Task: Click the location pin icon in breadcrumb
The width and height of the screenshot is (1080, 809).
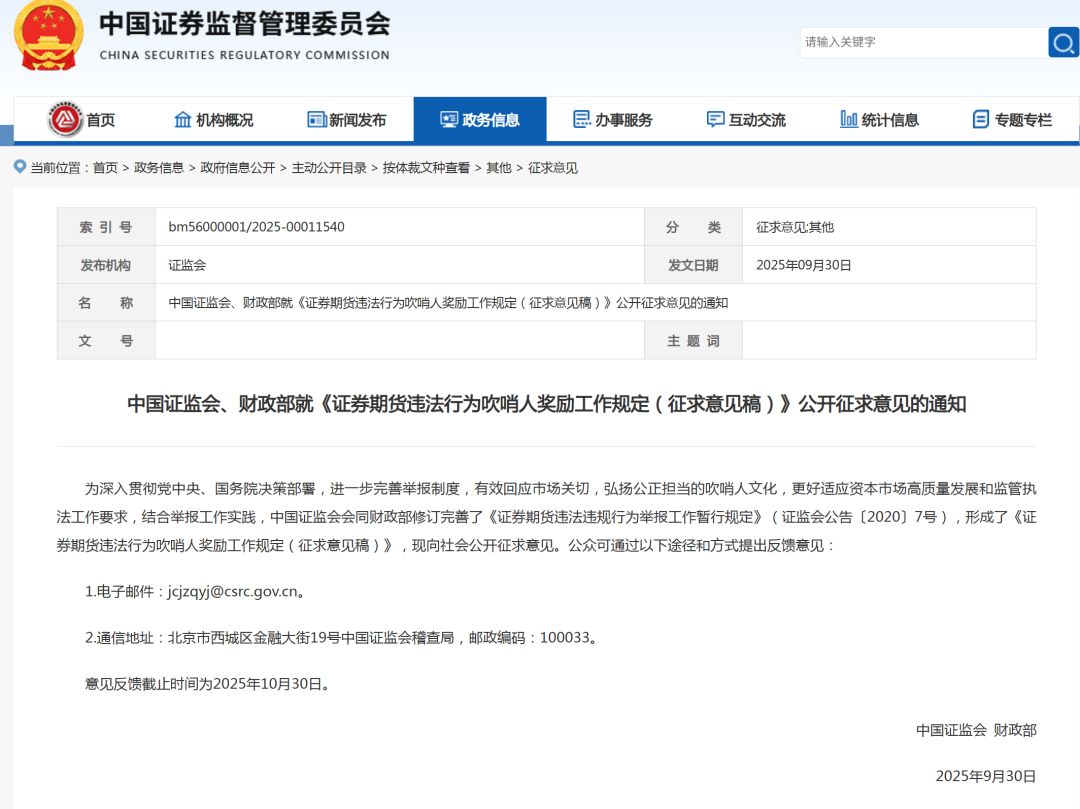Action: tap(20, 167)
